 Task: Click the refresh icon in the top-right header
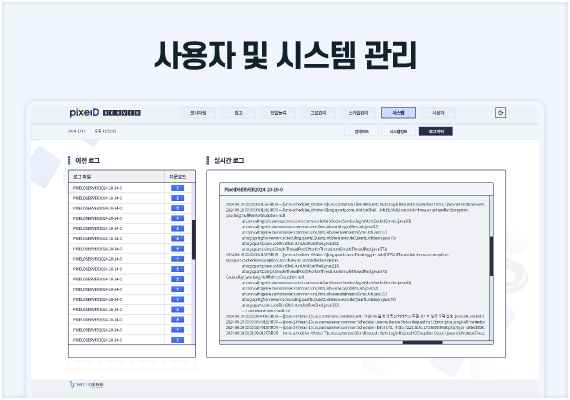[500, 113]
